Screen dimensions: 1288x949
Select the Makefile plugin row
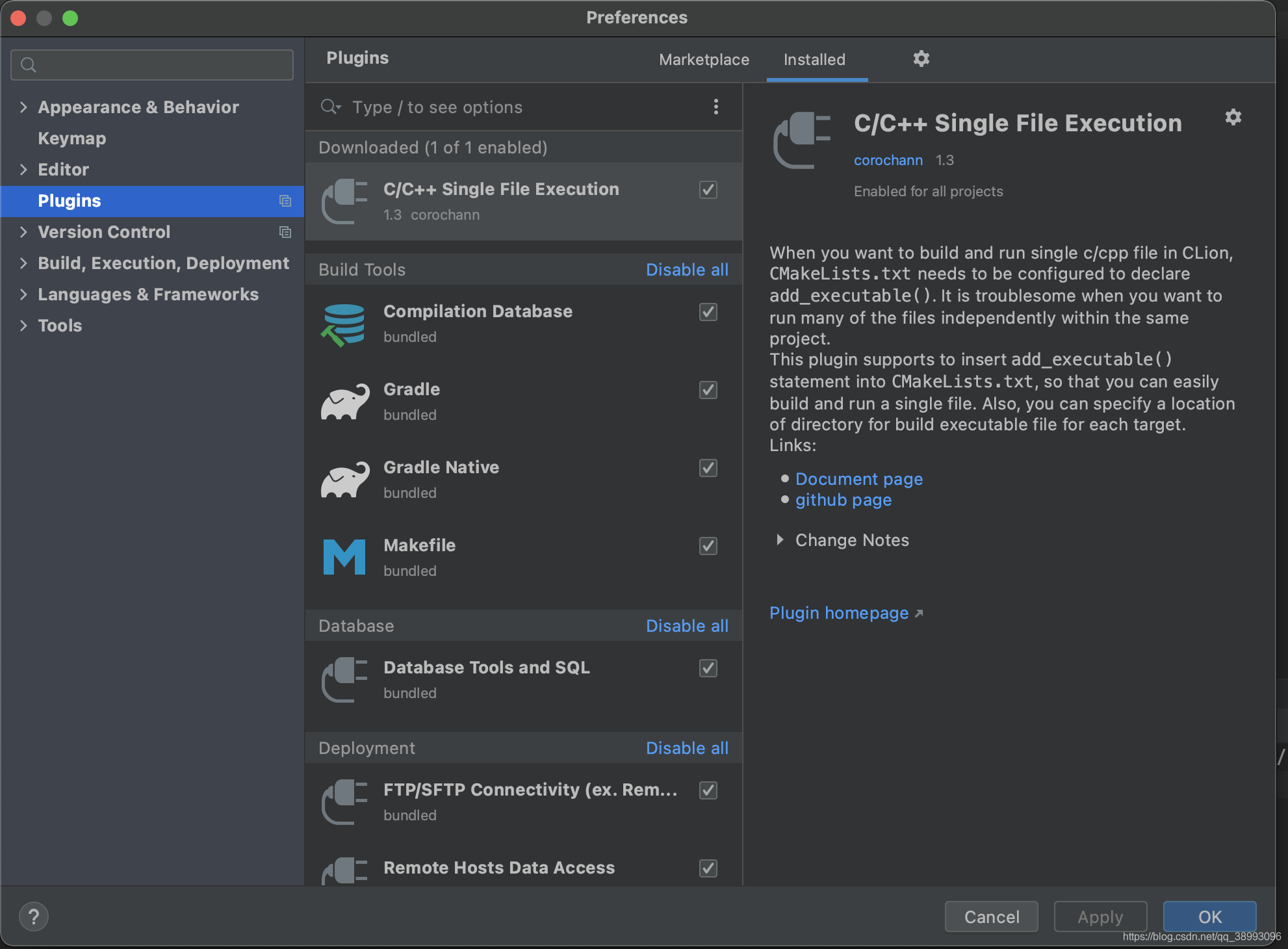coord(524,558)
